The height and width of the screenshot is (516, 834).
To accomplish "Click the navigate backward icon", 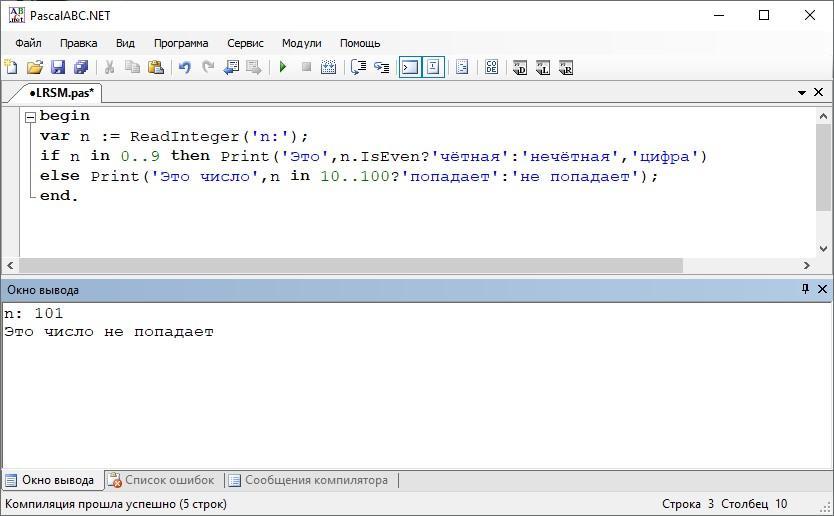I will point(231,68).
